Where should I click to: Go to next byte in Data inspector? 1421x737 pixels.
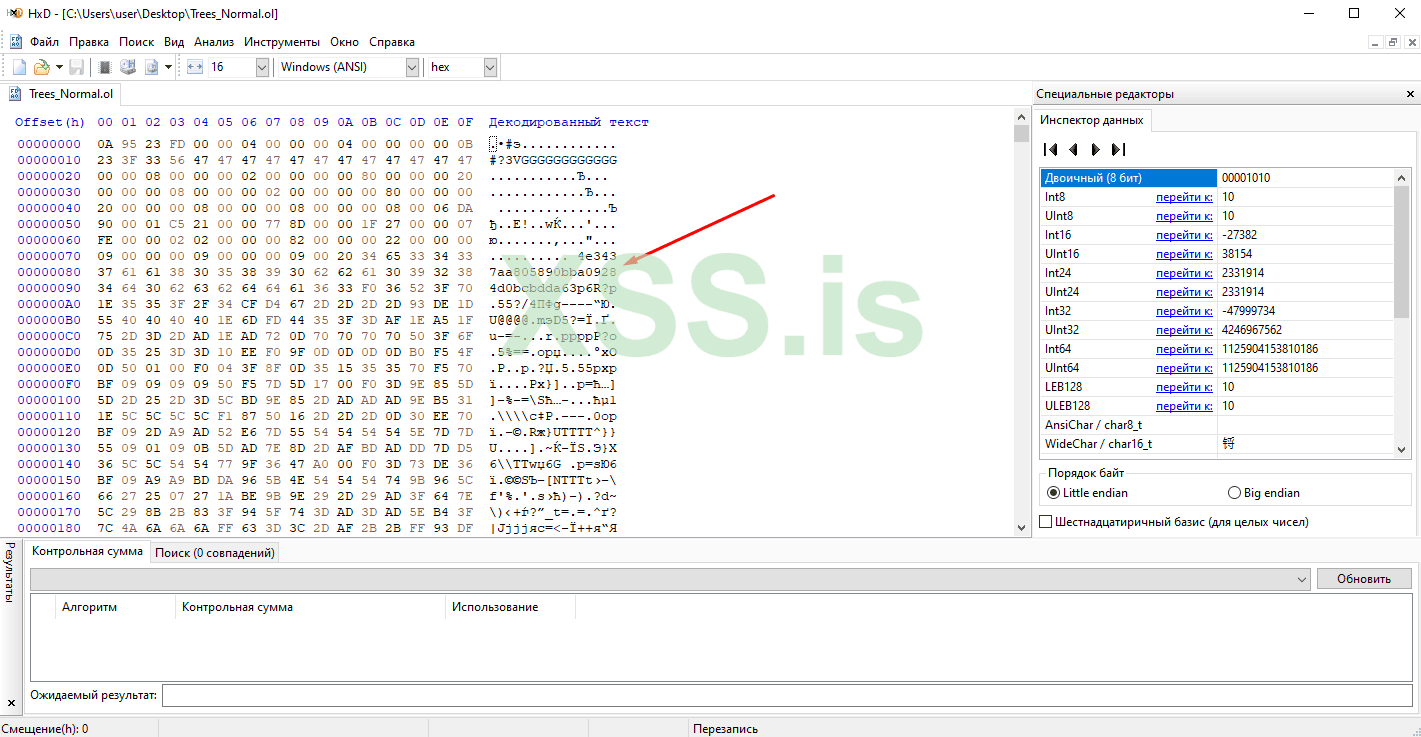click(1096, 149)
